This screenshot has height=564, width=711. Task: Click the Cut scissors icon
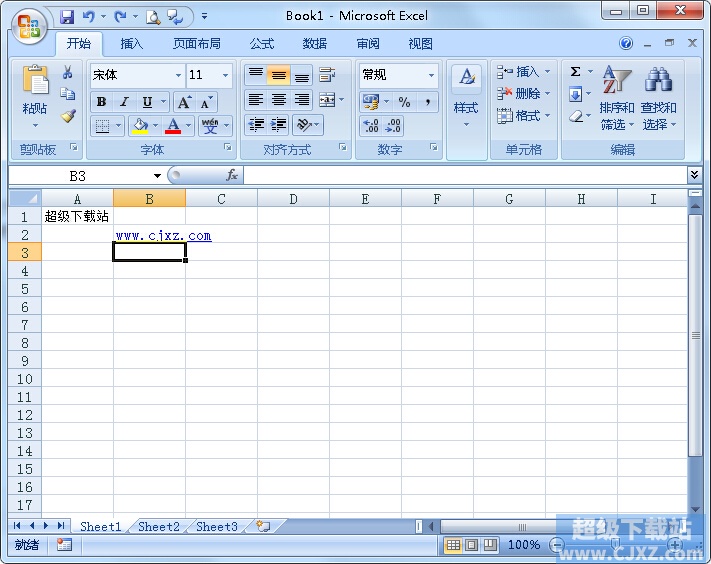point(68,73)
